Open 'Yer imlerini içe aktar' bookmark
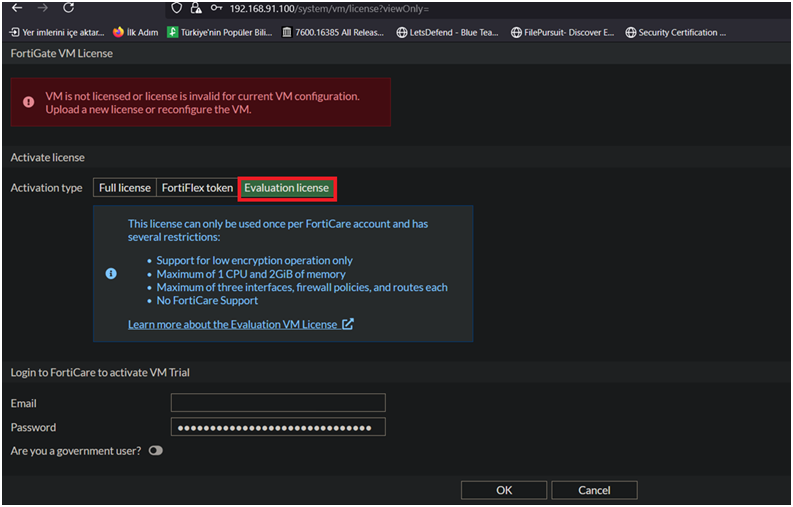This screenshot has height=507, width=793. coord(57,32)
